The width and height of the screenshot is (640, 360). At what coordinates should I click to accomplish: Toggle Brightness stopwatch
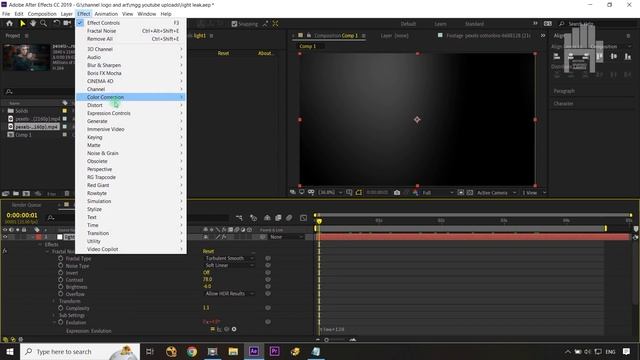(x=60, y=287)
